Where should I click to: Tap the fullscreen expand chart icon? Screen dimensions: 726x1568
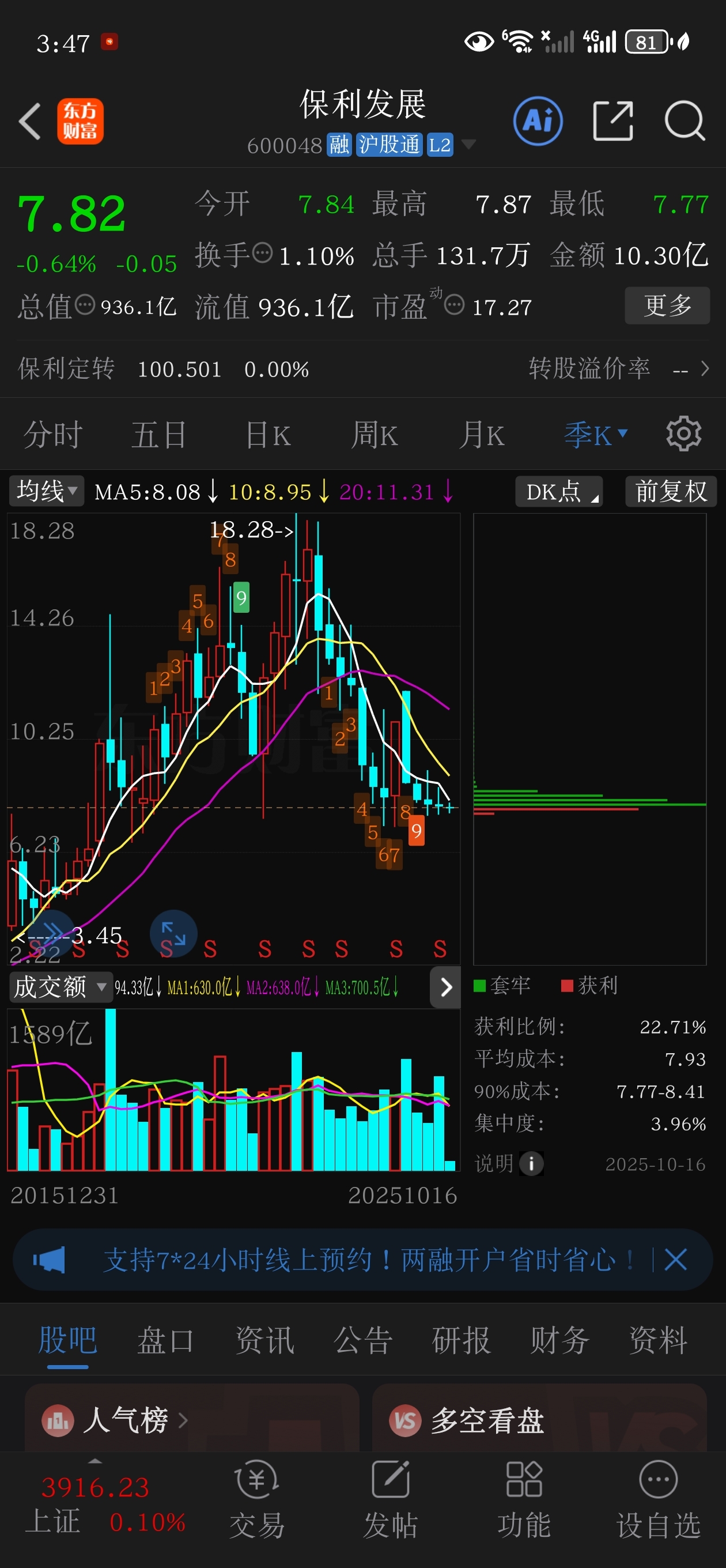[x=173, y=933]
